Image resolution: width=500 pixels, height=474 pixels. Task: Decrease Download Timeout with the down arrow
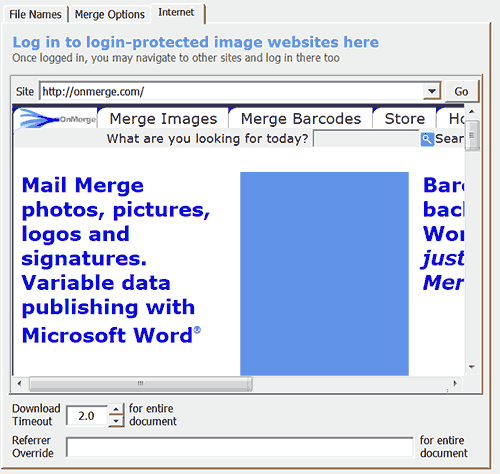(116, 421)
